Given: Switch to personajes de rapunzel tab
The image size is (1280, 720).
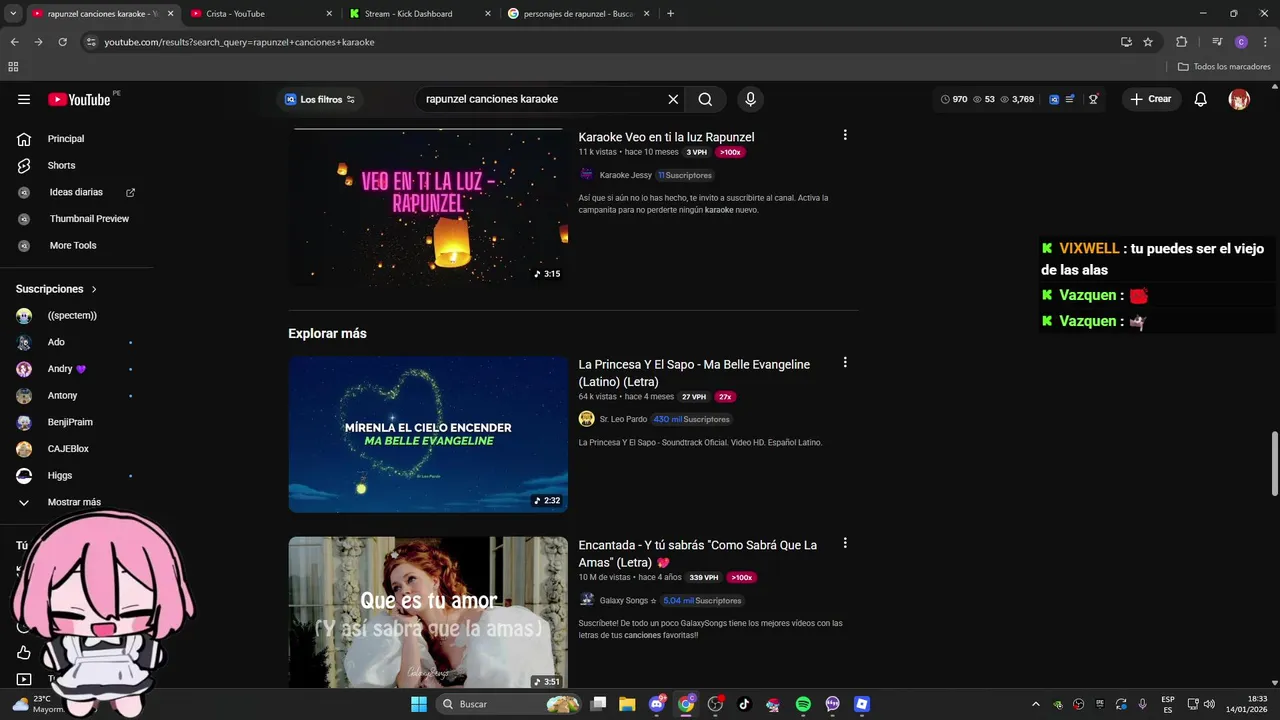Looking at the screenshot, I should point(579,14).
